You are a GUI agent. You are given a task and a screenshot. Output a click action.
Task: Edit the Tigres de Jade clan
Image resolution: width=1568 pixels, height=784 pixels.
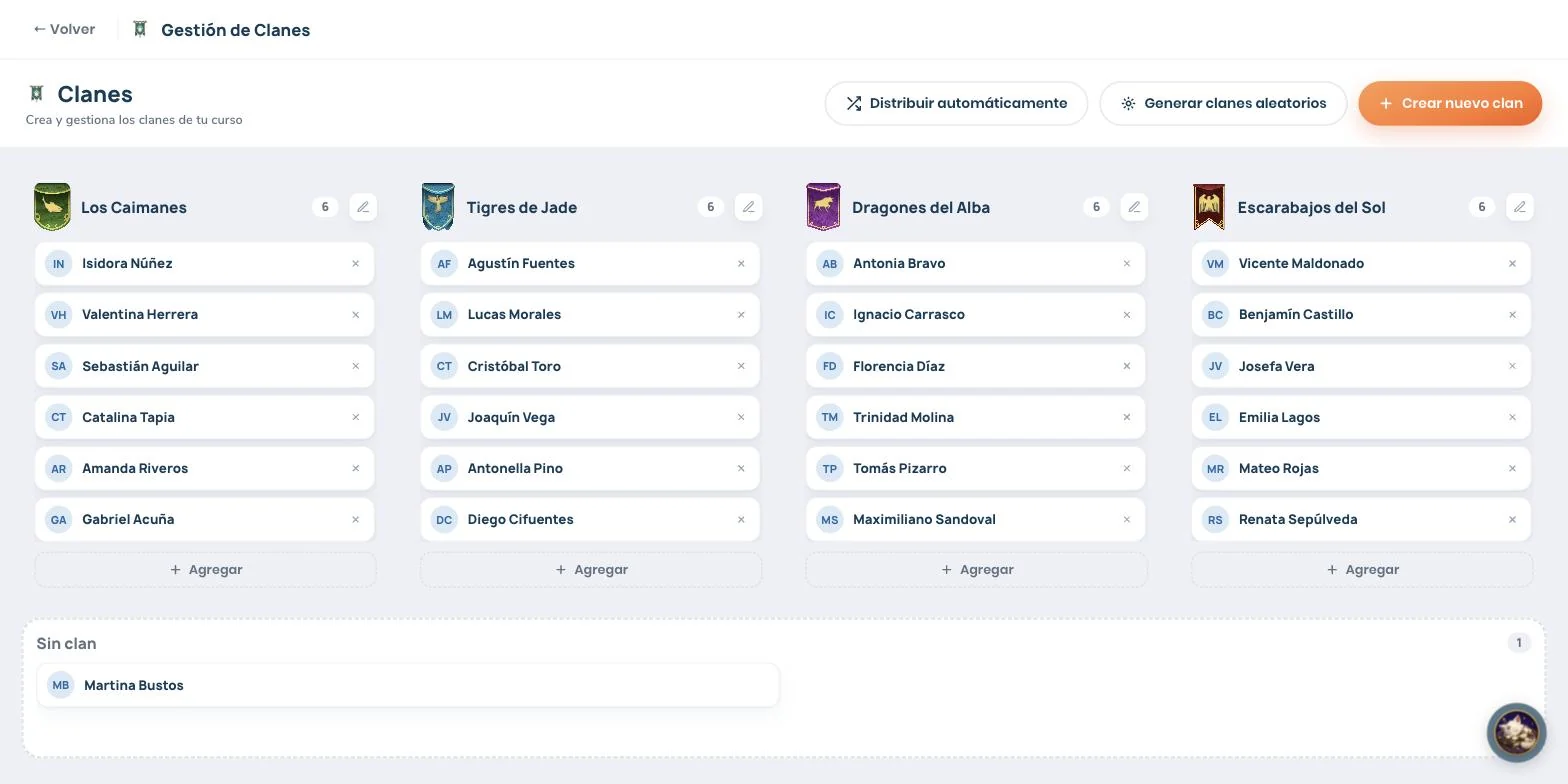click(x=749, y=207)
